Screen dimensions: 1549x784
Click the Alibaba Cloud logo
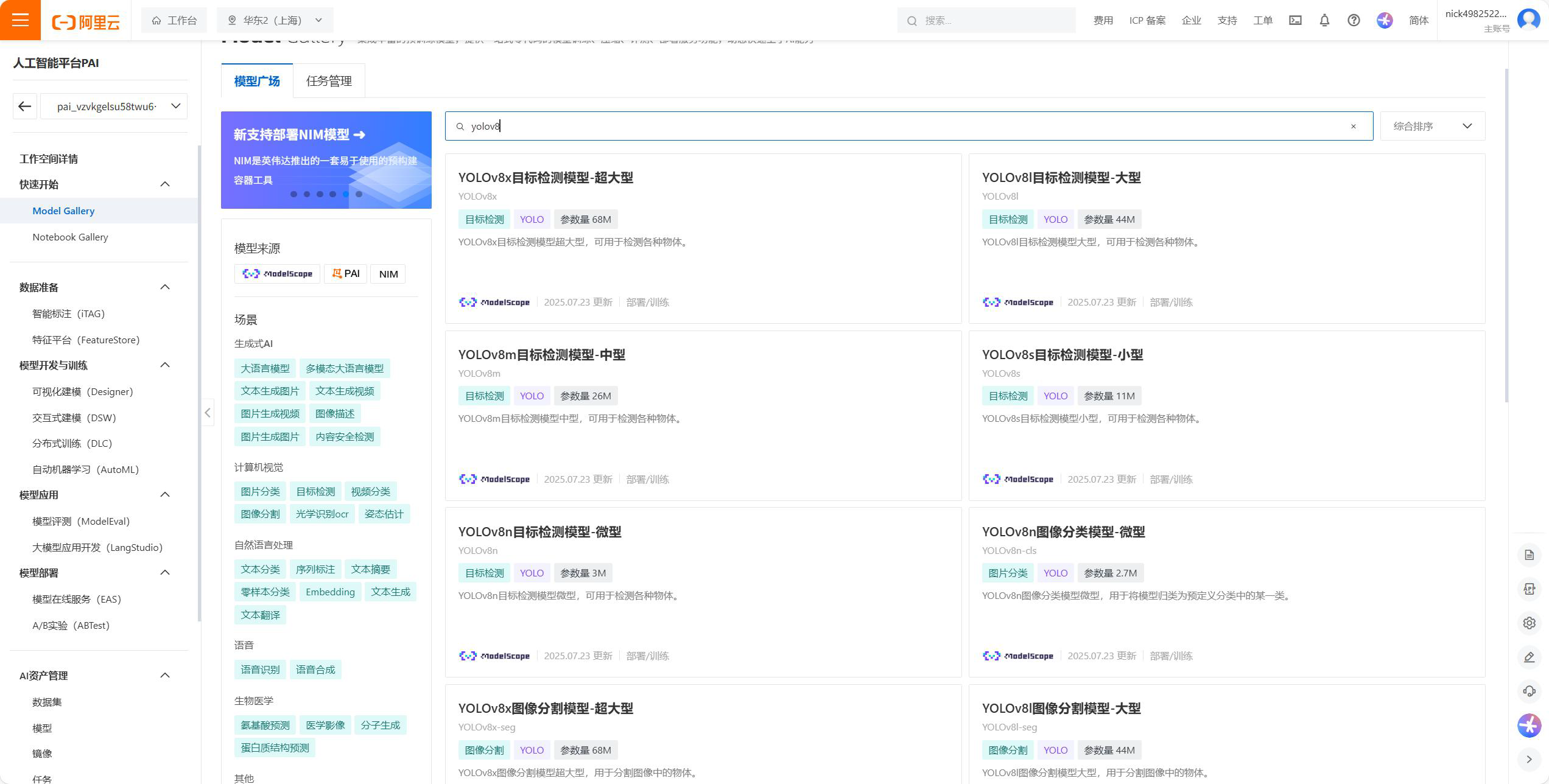[x=86, y=22]
